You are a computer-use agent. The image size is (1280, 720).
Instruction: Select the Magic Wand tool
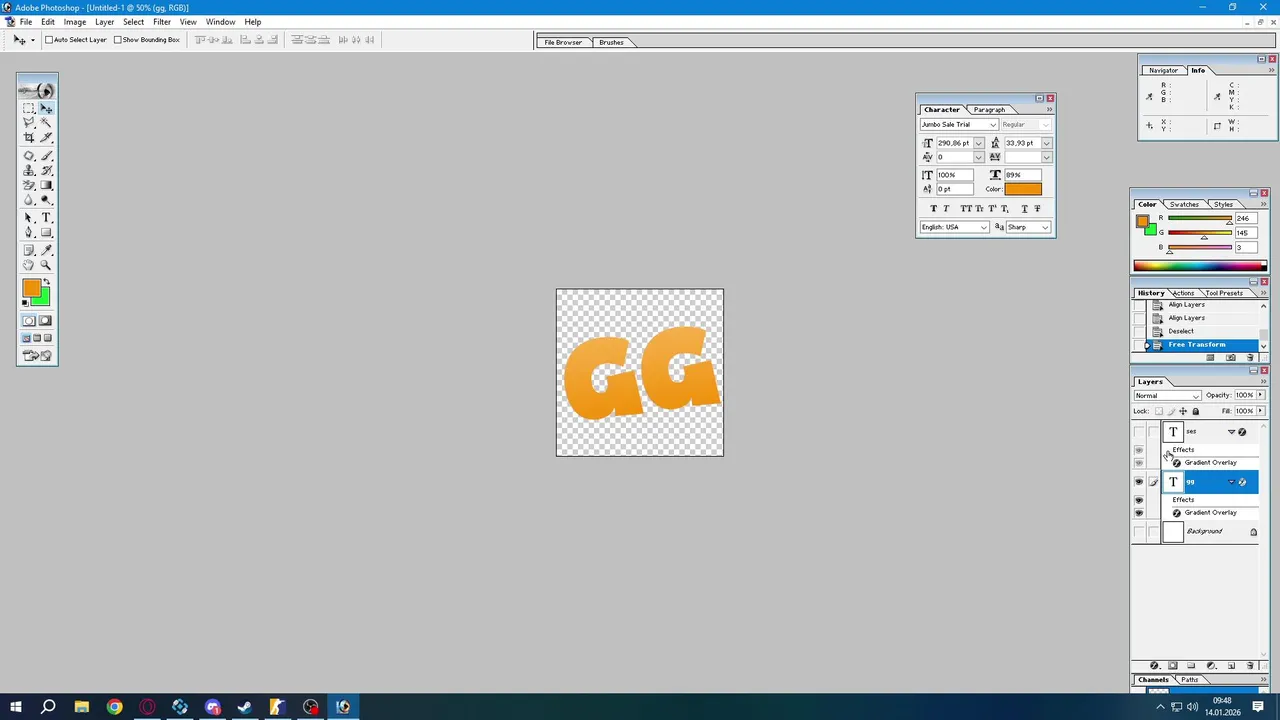click(x=46, y=122)
